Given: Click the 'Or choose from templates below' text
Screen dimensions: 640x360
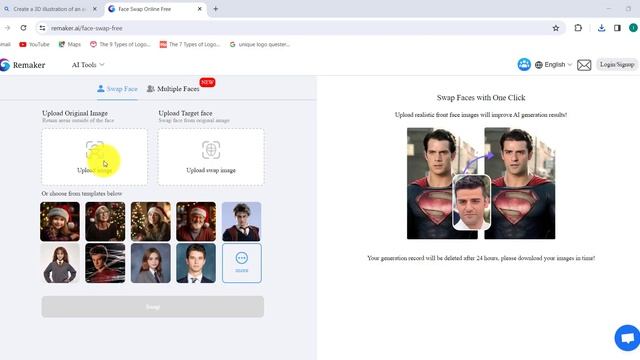Looking at the screenshot, I should pos(82,193).
